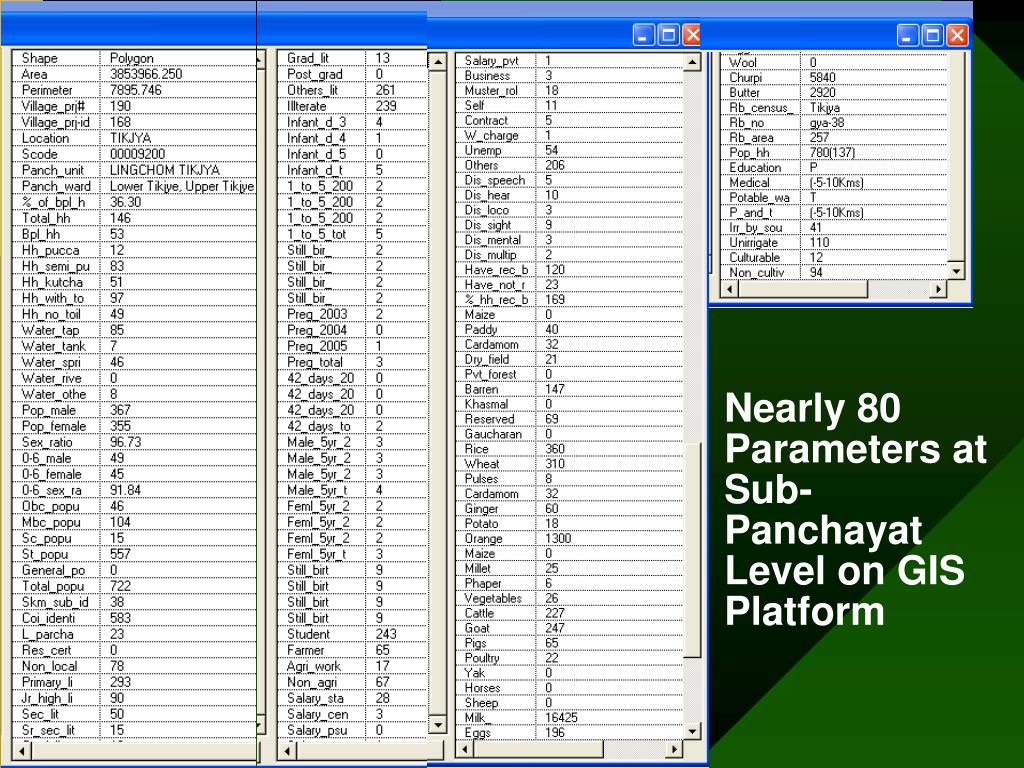
Task: Select the Coi_identi field label
Action: tap(48, 618)
